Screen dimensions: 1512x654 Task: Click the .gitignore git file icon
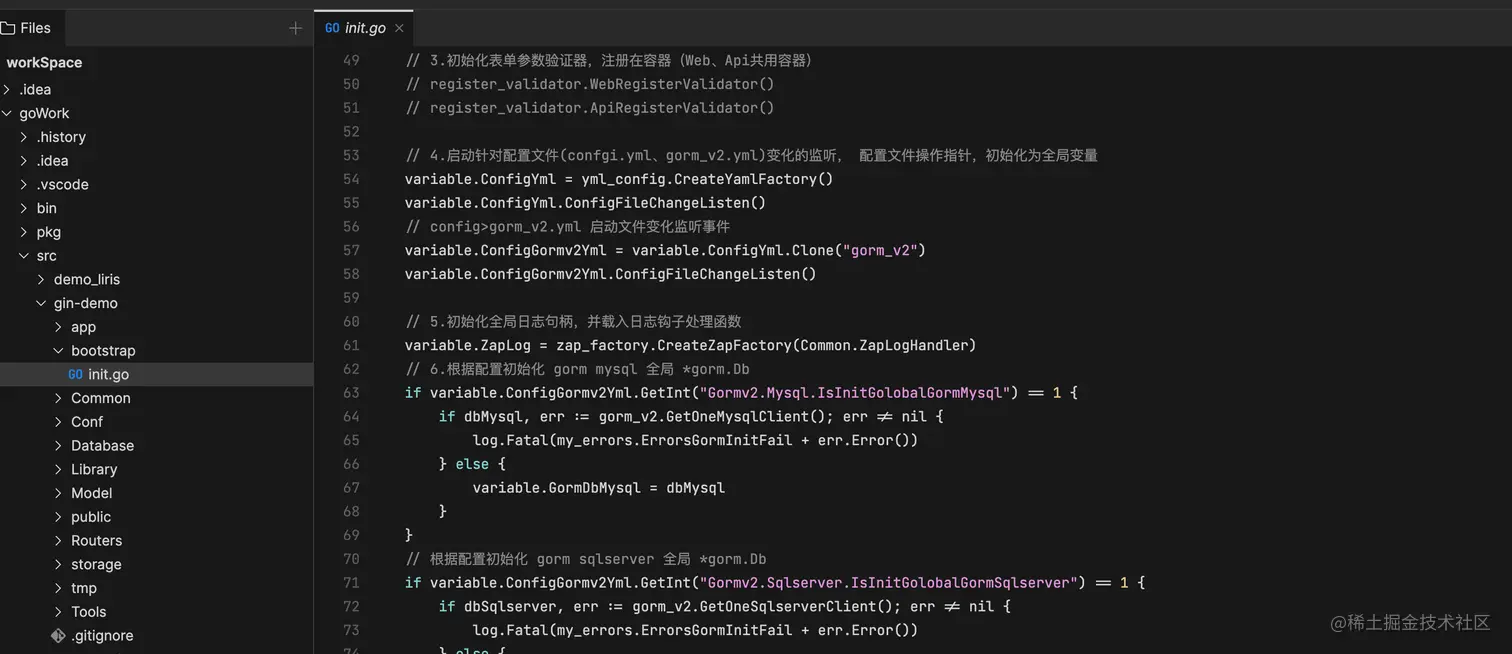pos(58,636)
